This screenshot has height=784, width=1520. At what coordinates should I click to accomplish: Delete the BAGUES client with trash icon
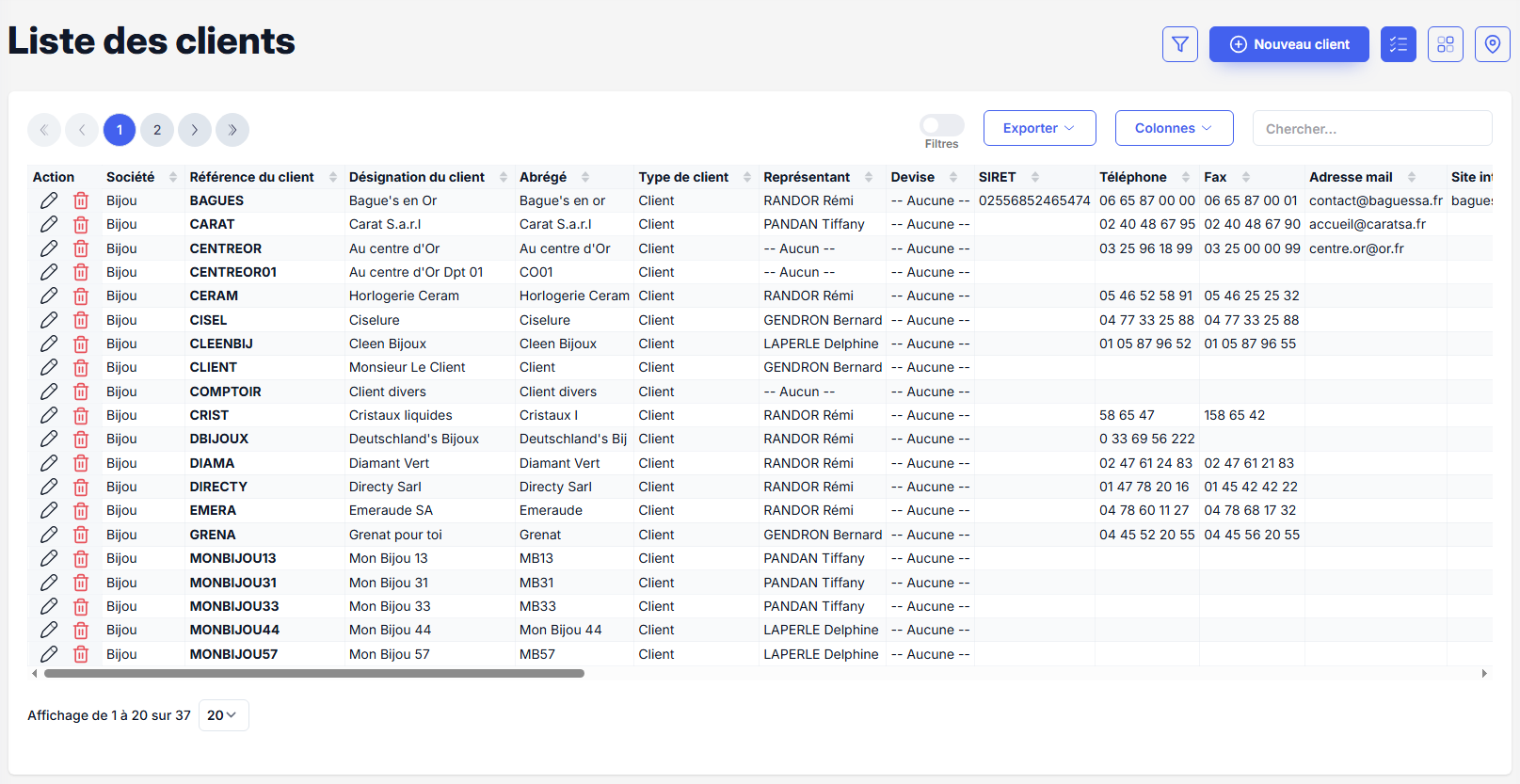[81, 200]
